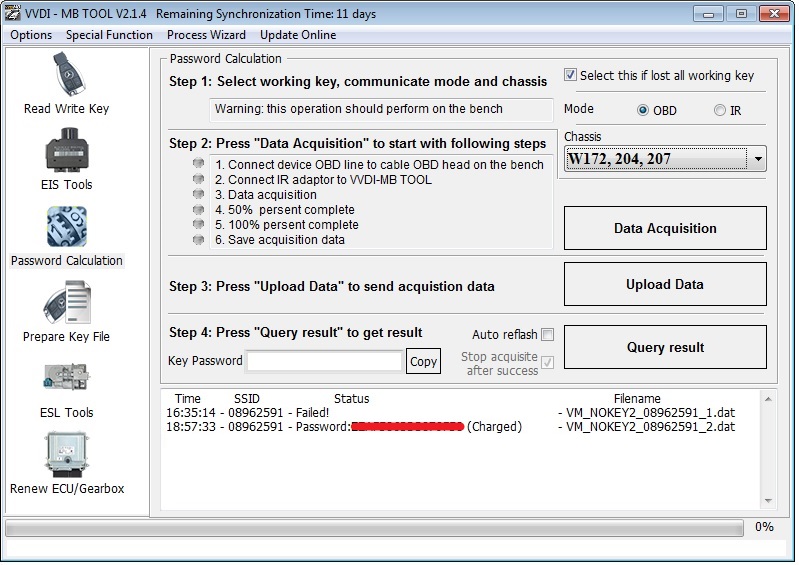Open ESL Tools lock icon
Viewport: 799px width, 565px height.
pos(67,376)
